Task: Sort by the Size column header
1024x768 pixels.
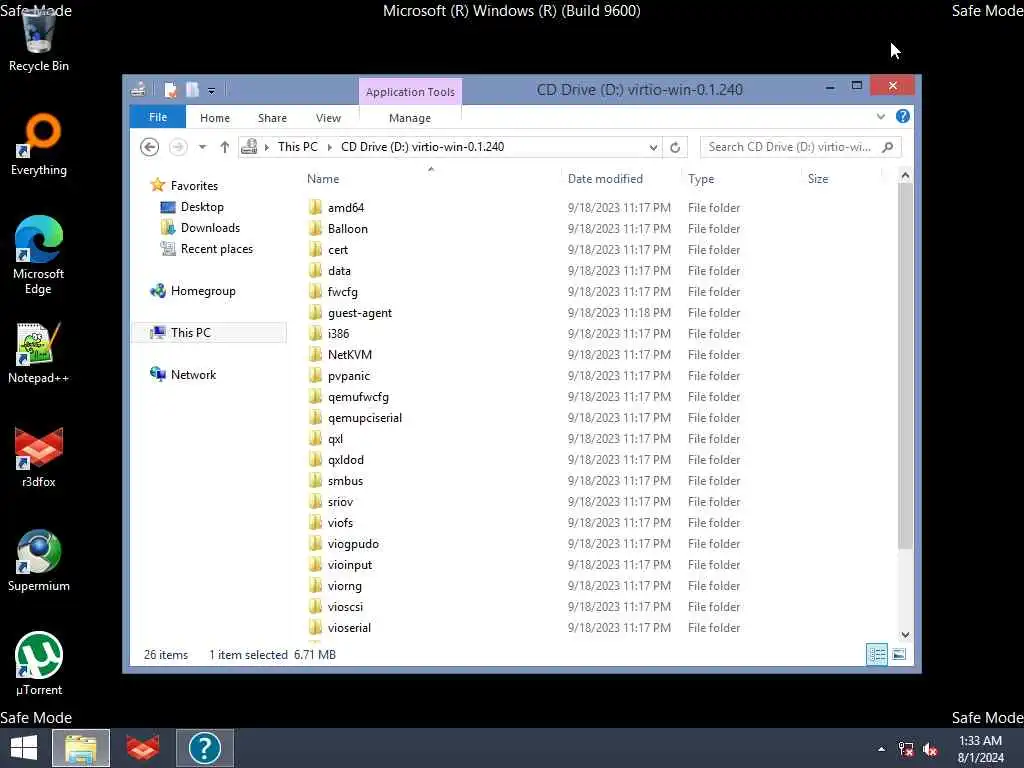Action: (818, 179)
